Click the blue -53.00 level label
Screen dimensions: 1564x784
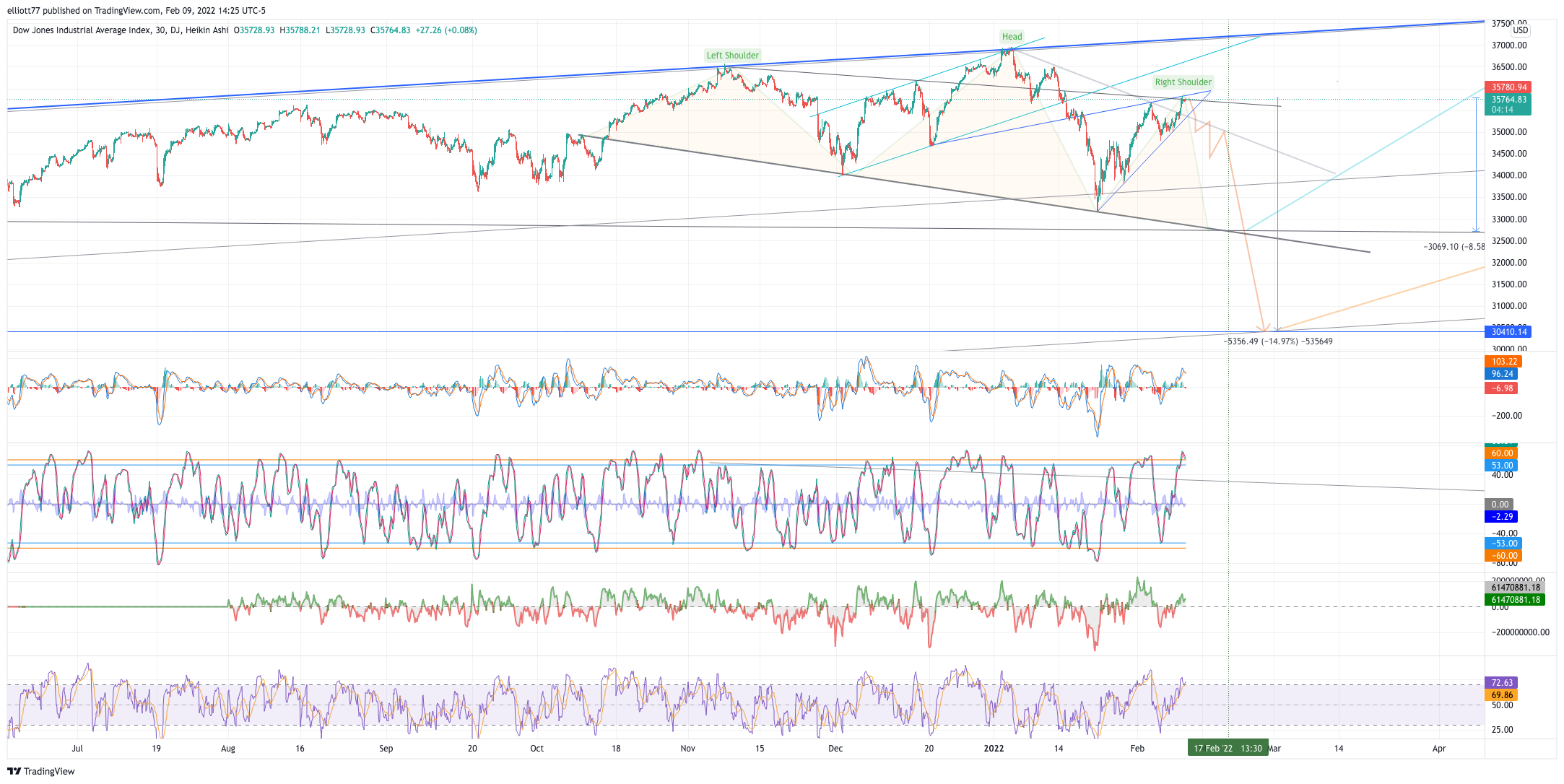click(x=1503, y=544)
